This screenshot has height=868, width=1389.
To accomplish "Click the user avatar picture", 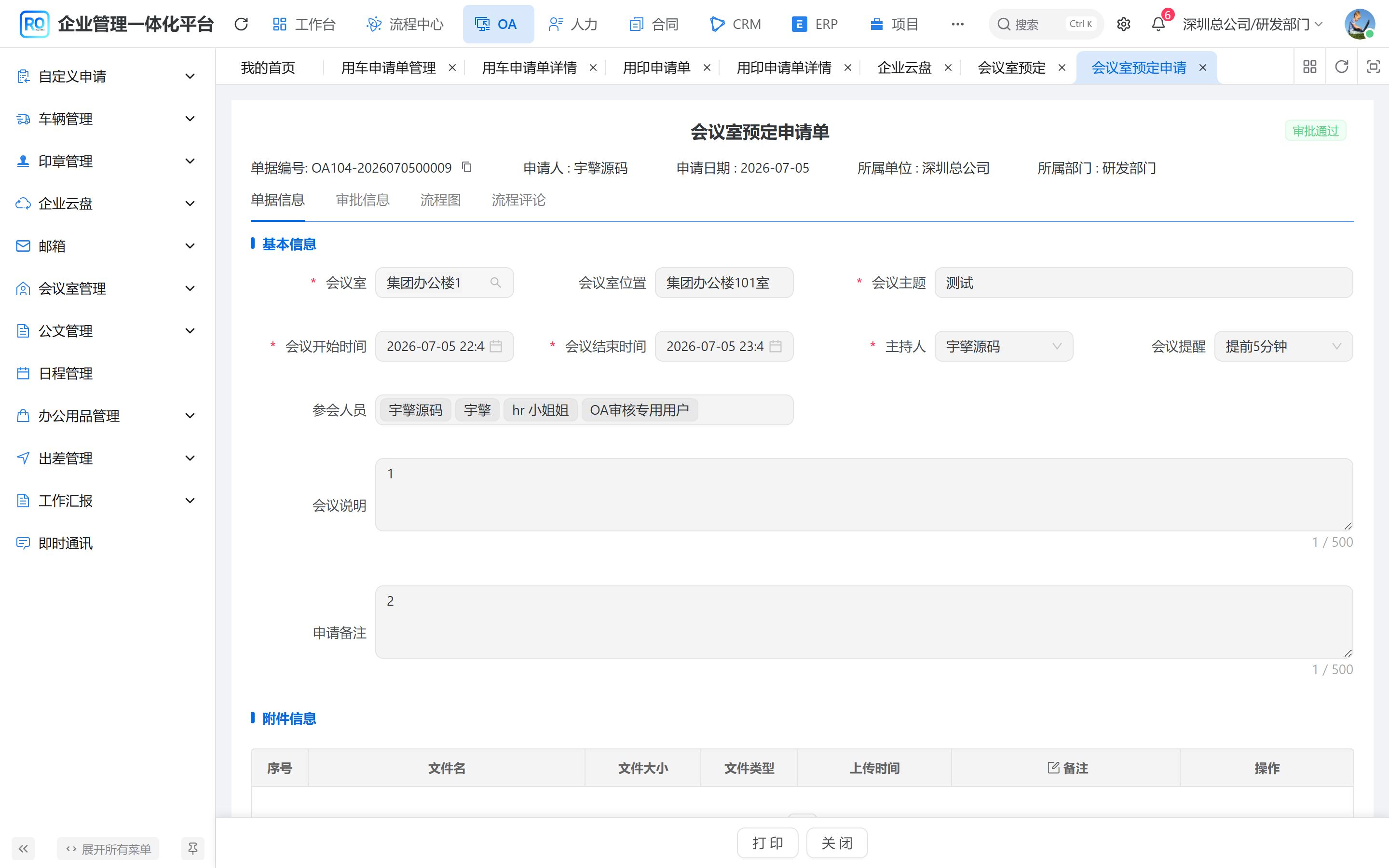I will pos(1359,24).
